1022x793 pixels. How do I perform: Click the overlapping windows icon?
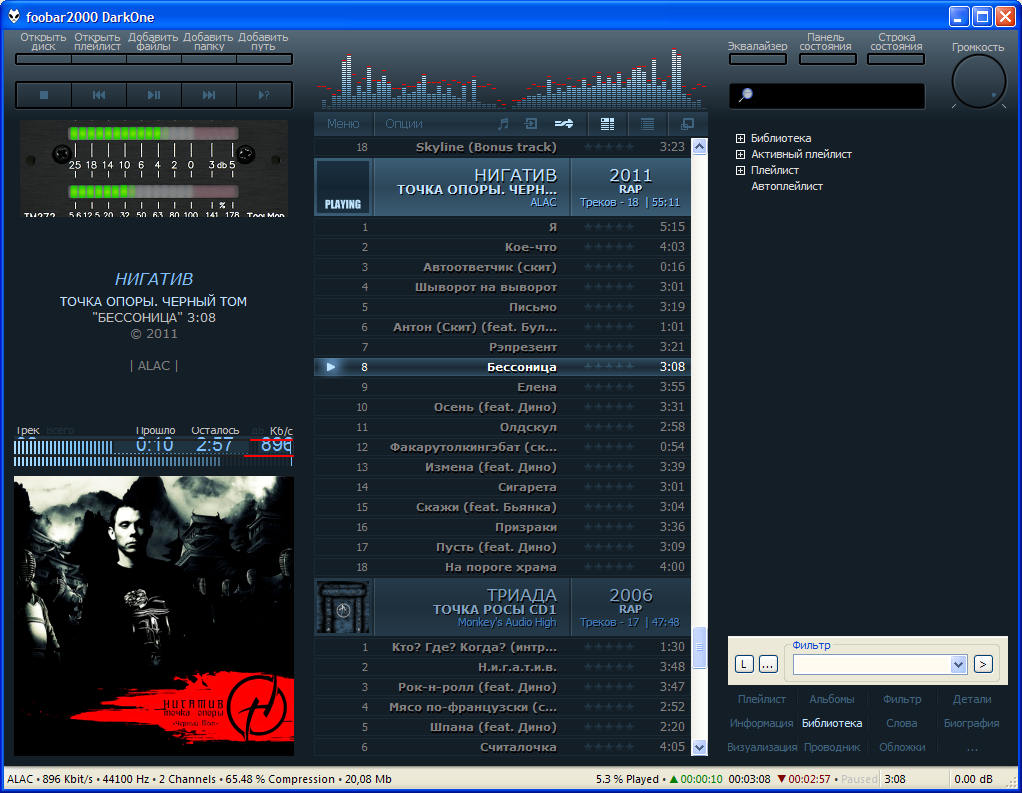click(687, 123)
